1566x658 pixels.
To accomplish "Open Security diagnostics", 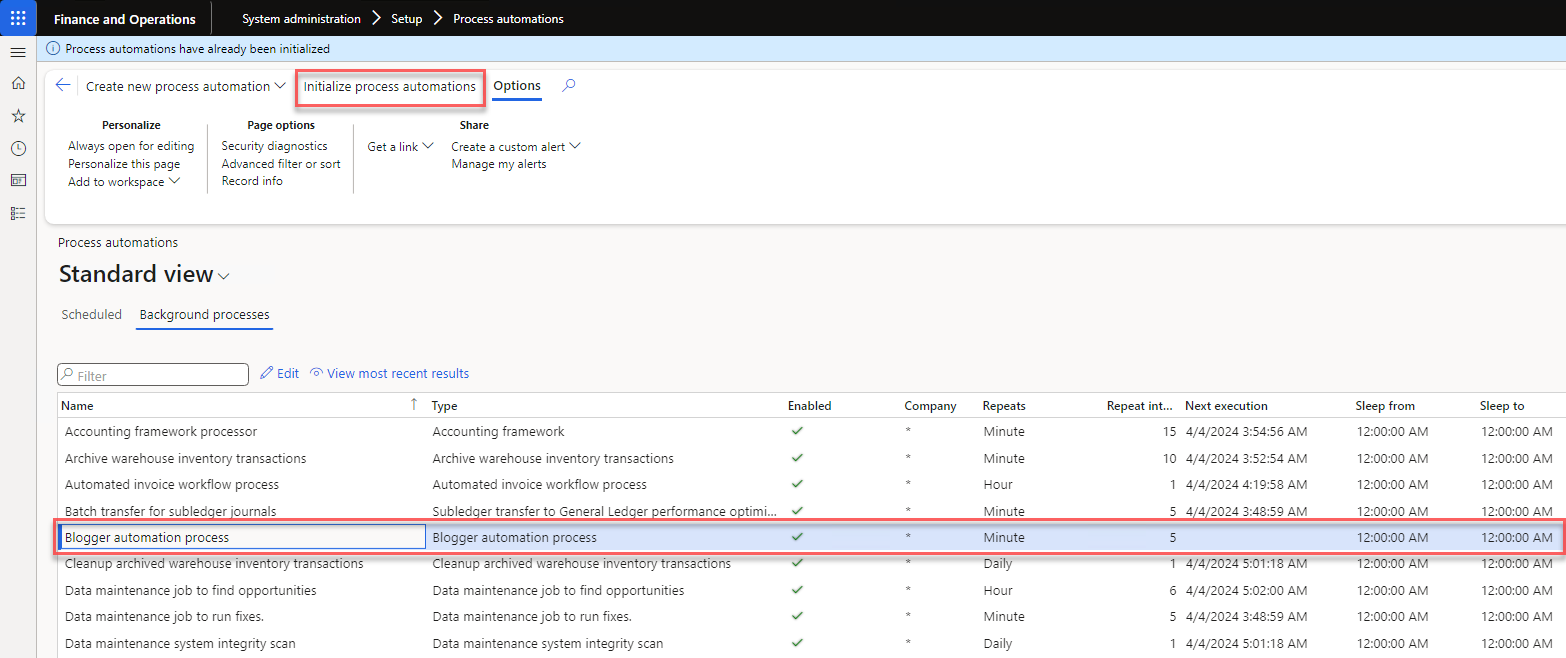I will click(x=274, y=146).
